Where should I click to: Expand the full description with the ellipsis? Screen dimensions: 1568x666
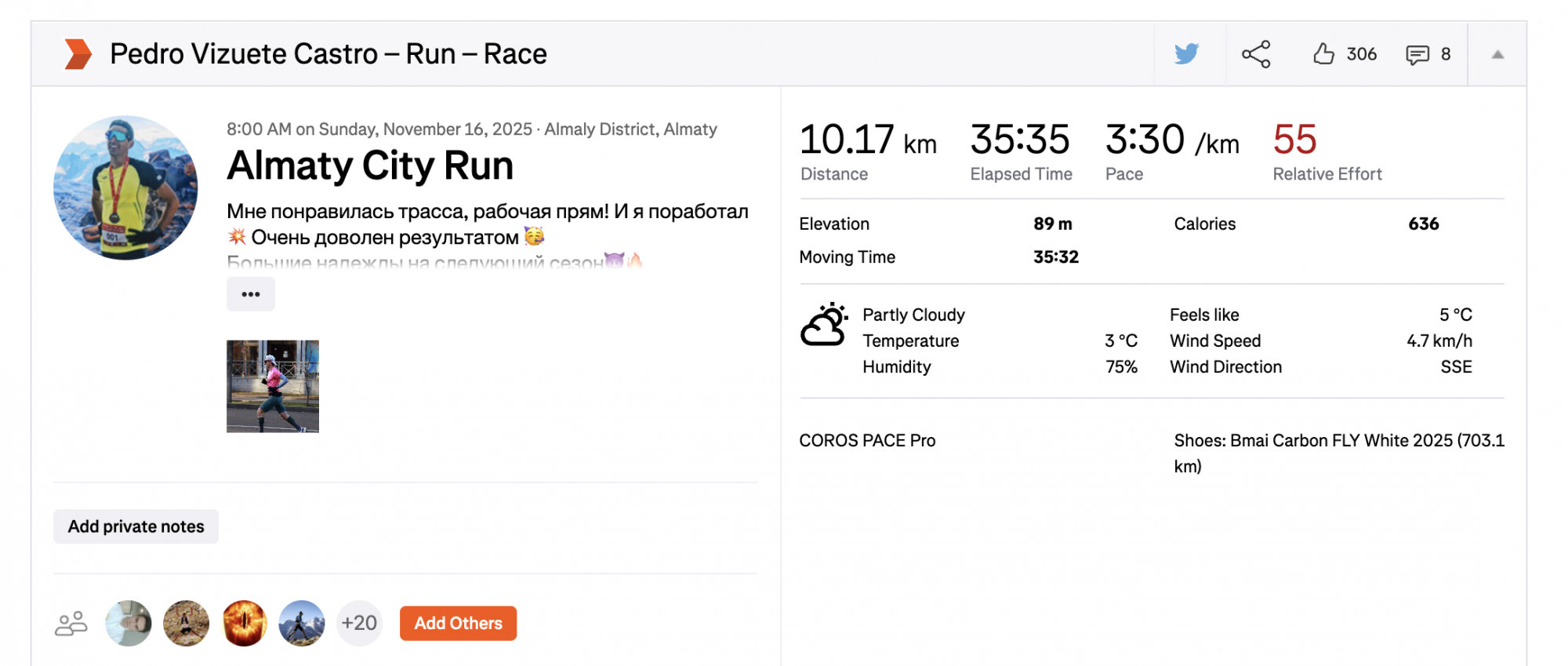(x=251, y=294)
